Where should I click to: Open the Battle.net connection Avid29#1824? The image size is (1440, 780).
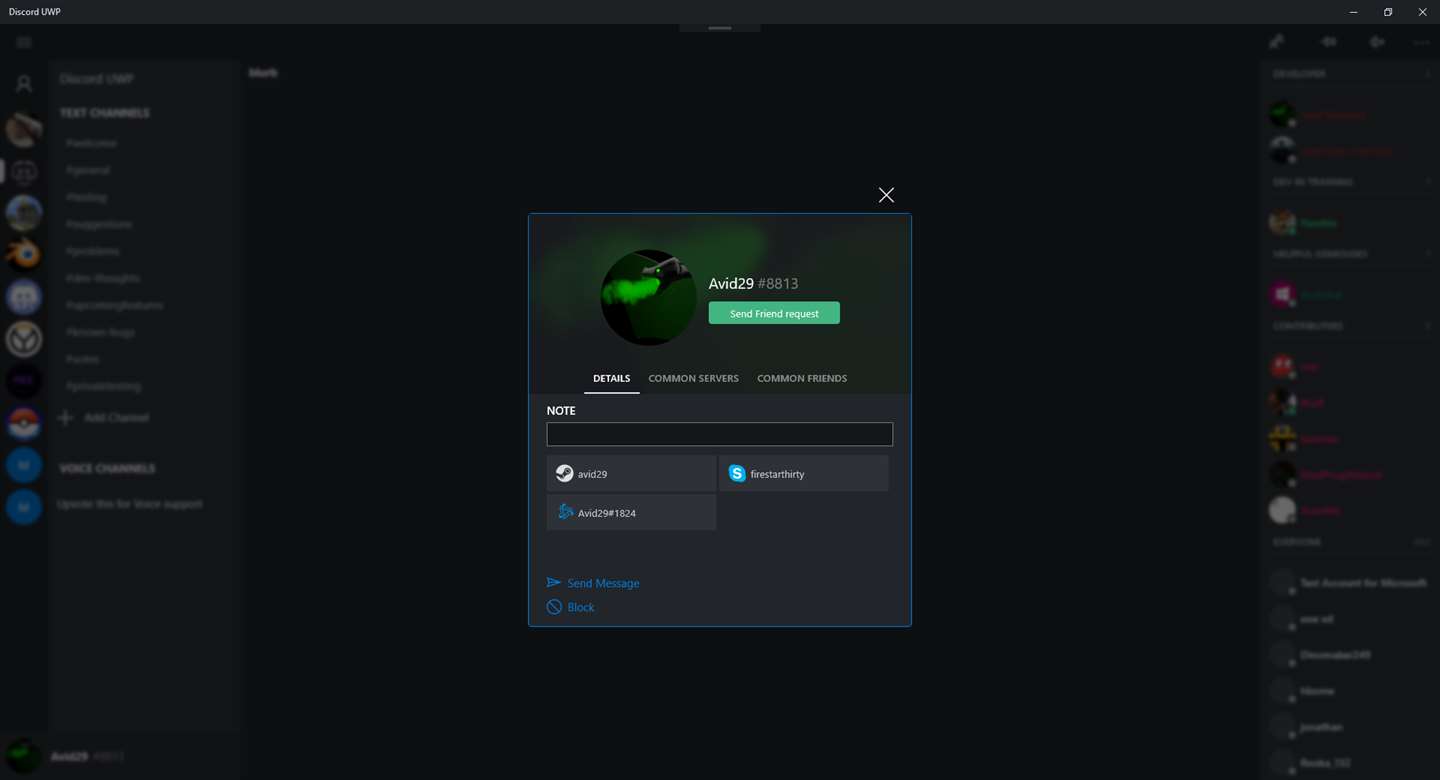coord(631,512)
